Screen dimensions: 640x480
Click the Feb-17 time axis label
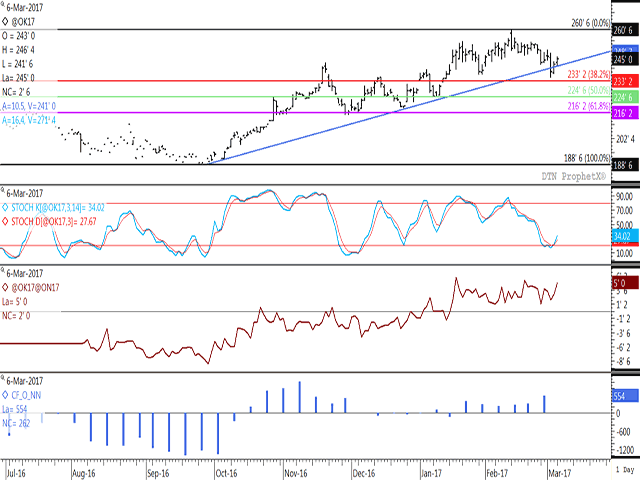tap(497, 473)
